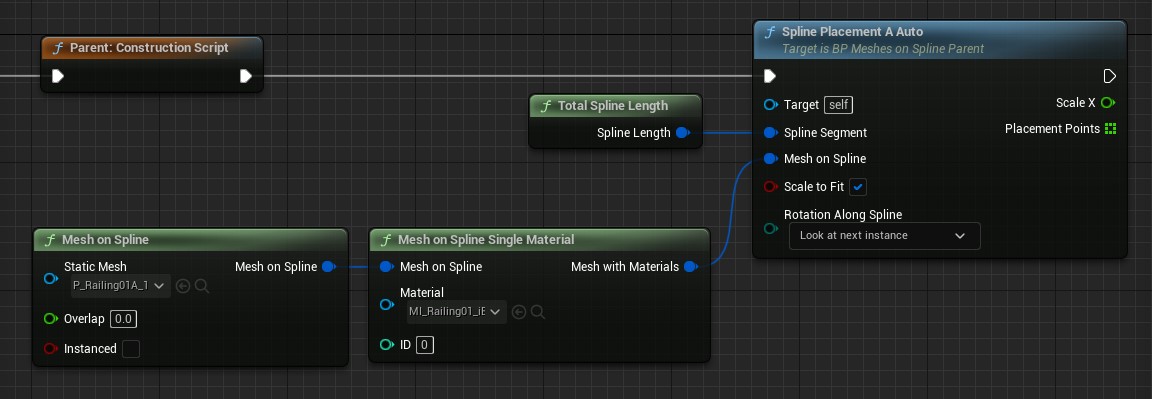
Task: Click Parent: Construction Script input exec pin
Action: point(57,76)
